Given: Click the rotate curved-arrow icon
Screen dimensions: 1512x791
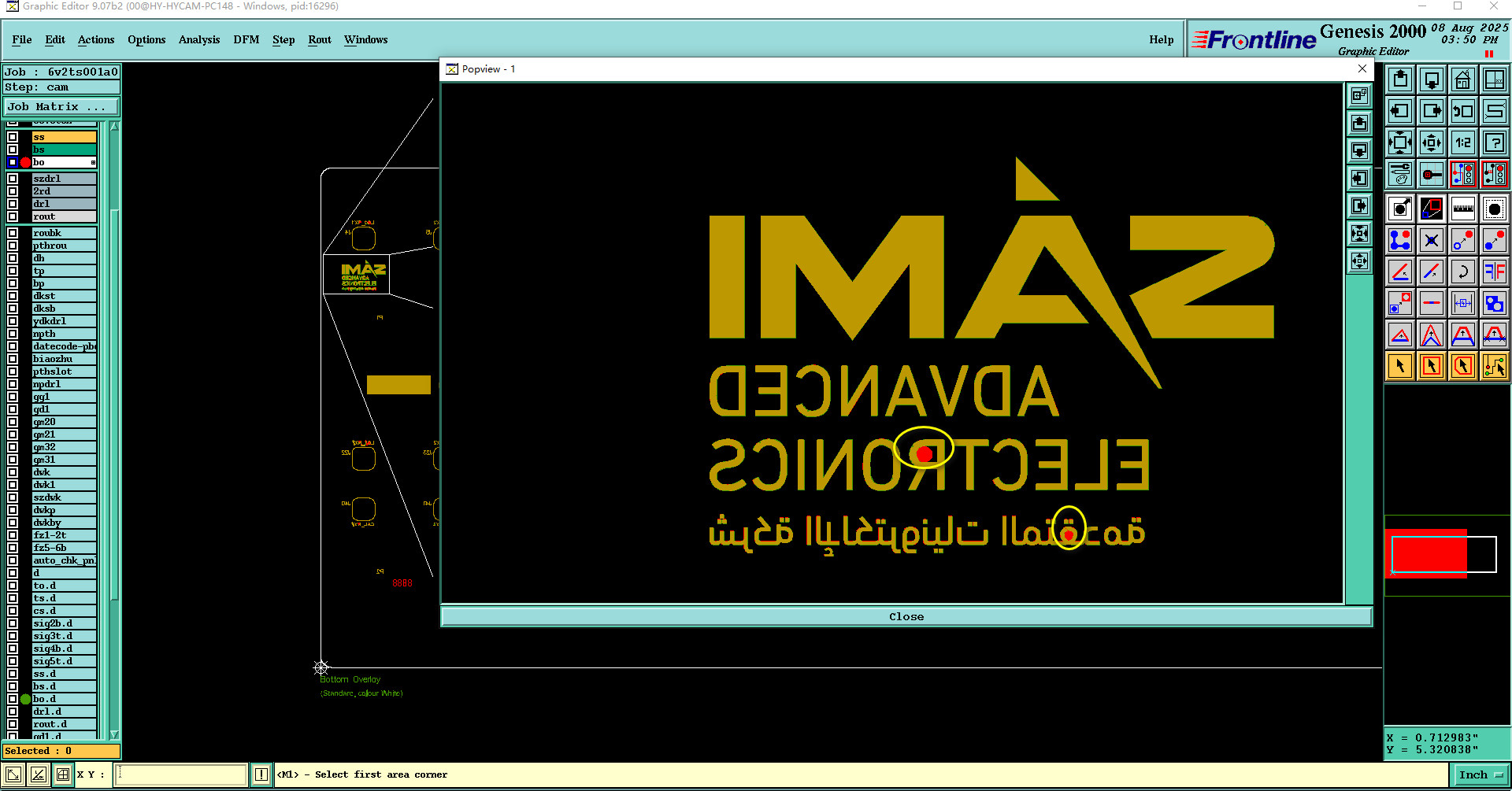Looking at the screenshot, I should tap(1463, 272).
